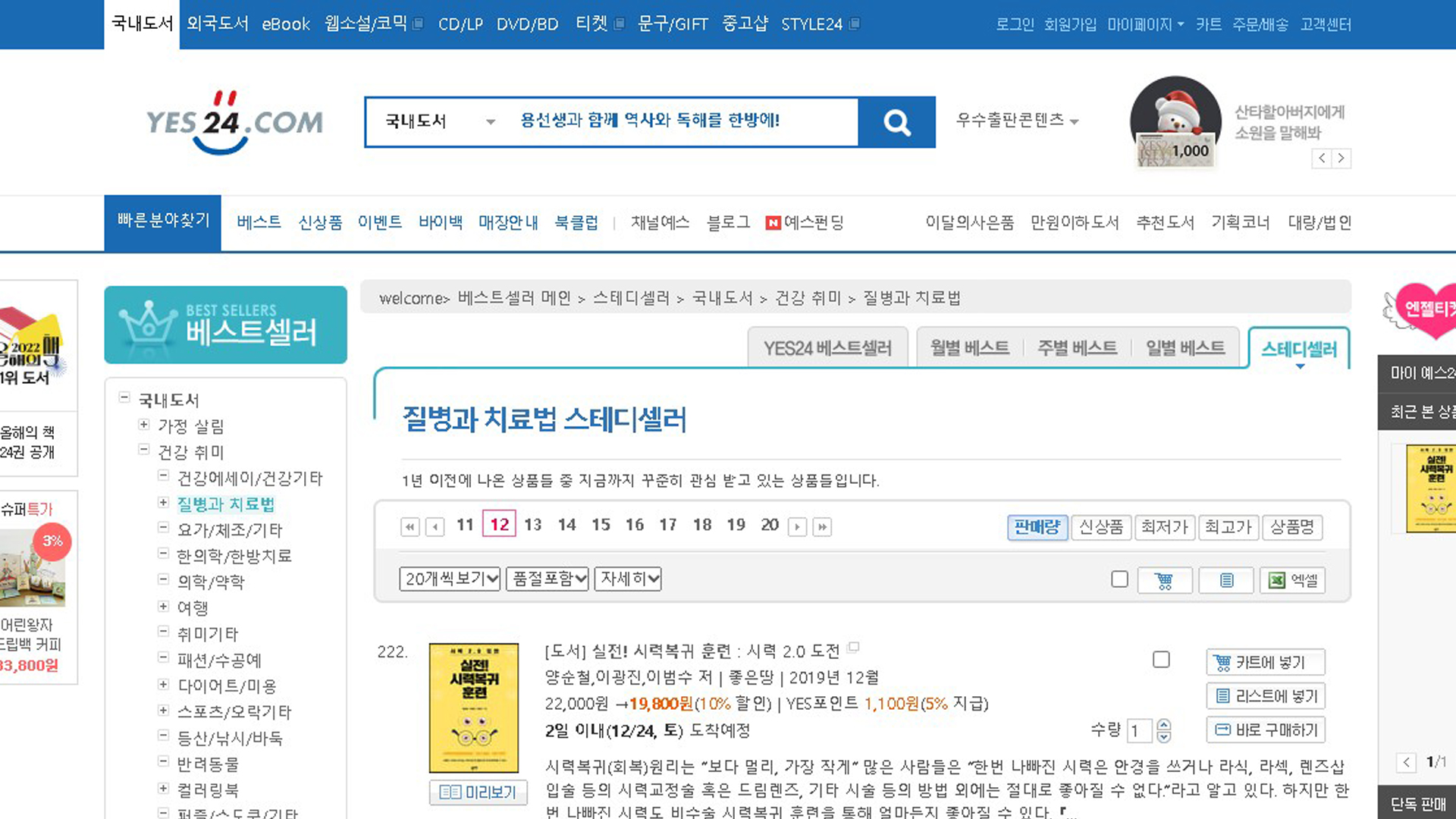This screenshot has height=819, width=1456.
Task: Open the eBook top menu tab
Action: pos(285,24)
